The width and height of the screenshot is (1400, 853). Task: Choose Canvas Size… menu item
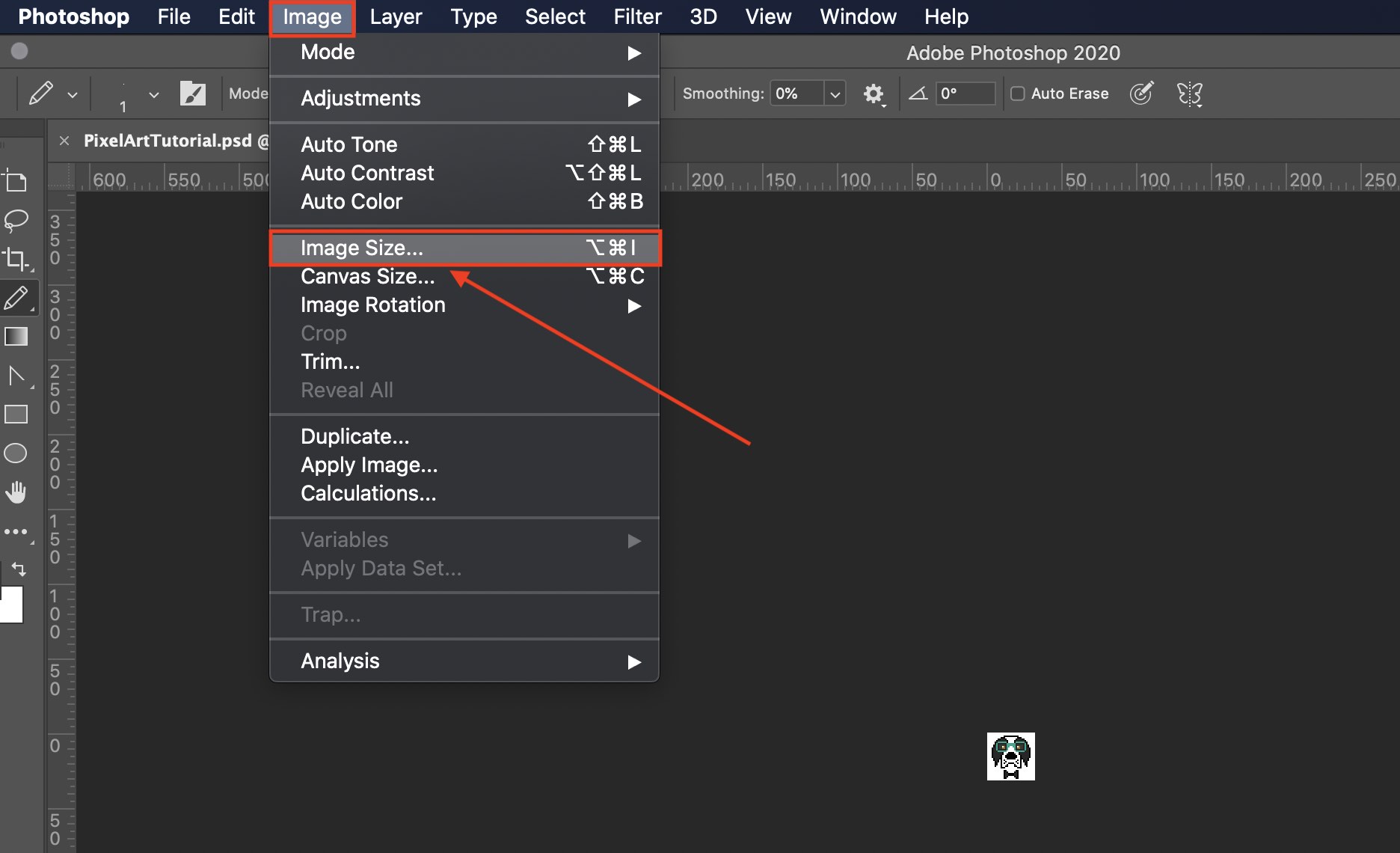pos(464,277)
